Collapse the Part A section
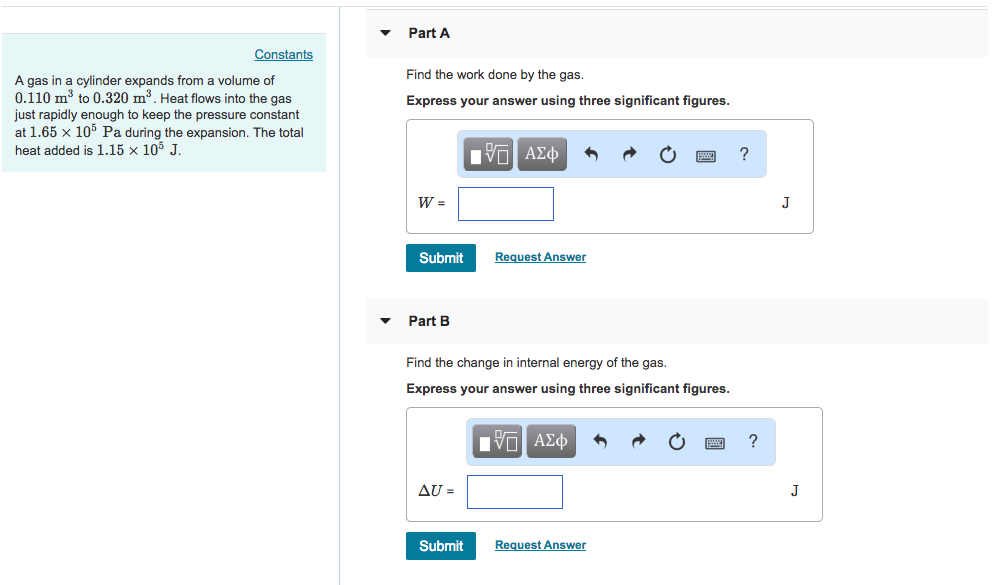The image size is (1004, 585). [385, 32]
